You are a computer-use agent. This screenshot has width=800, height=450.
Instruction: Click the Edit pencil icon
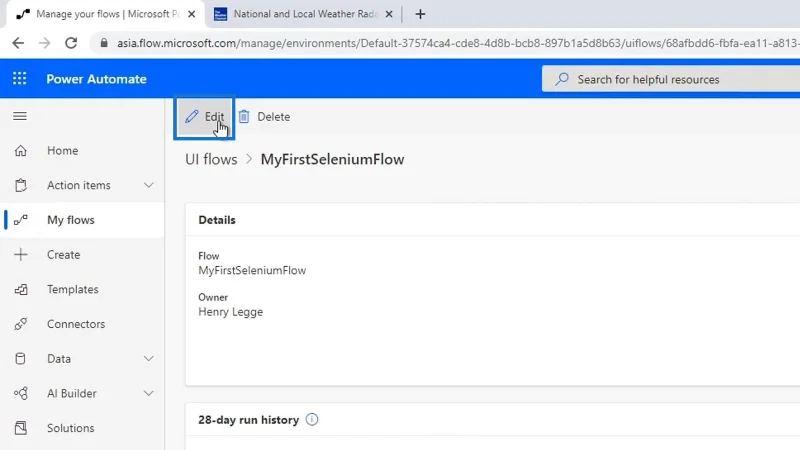coord(191,116)
